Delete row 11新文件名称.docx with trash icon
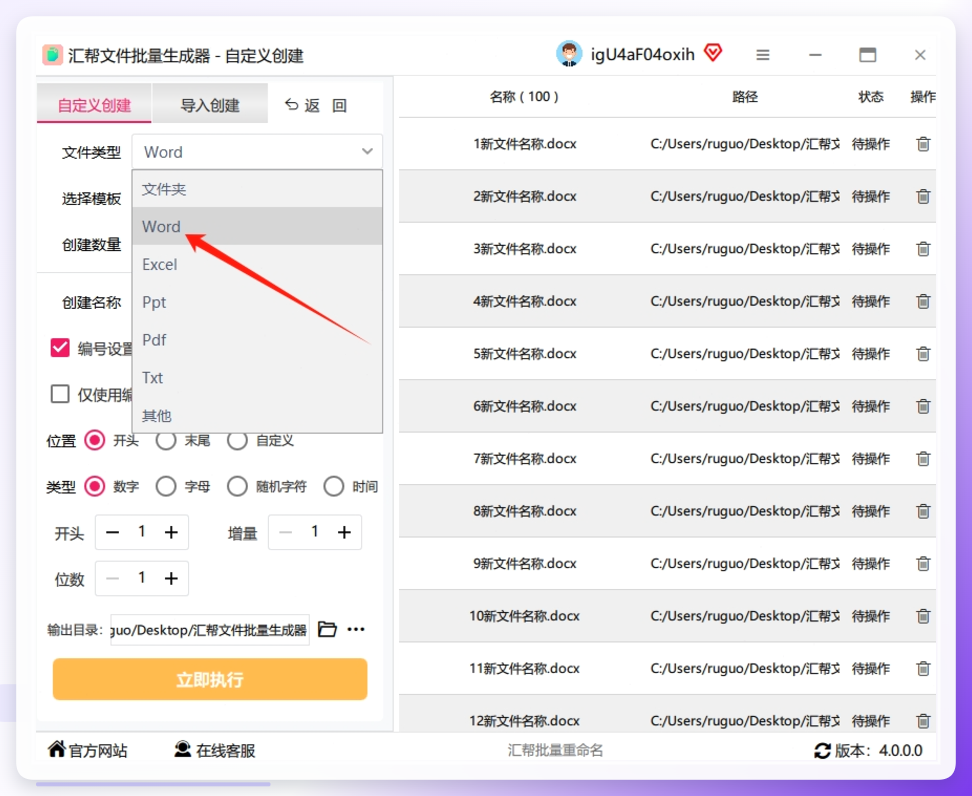The image size is (972, 796). point(923,668)
